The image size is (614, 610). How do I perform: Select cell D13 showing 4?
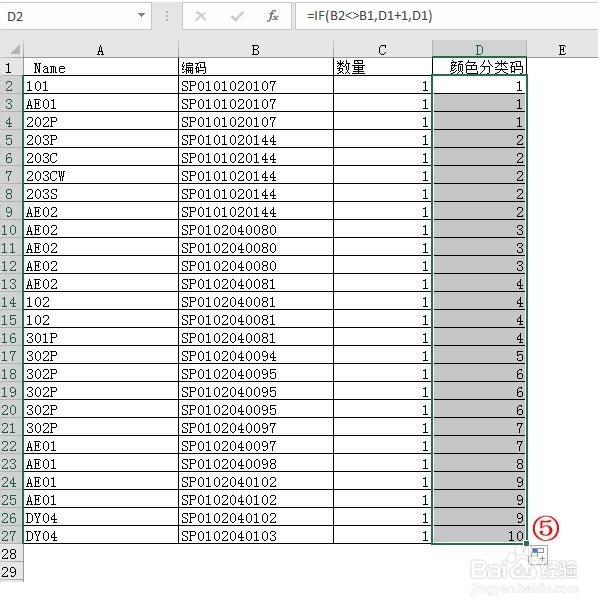[x=479, y=283]
